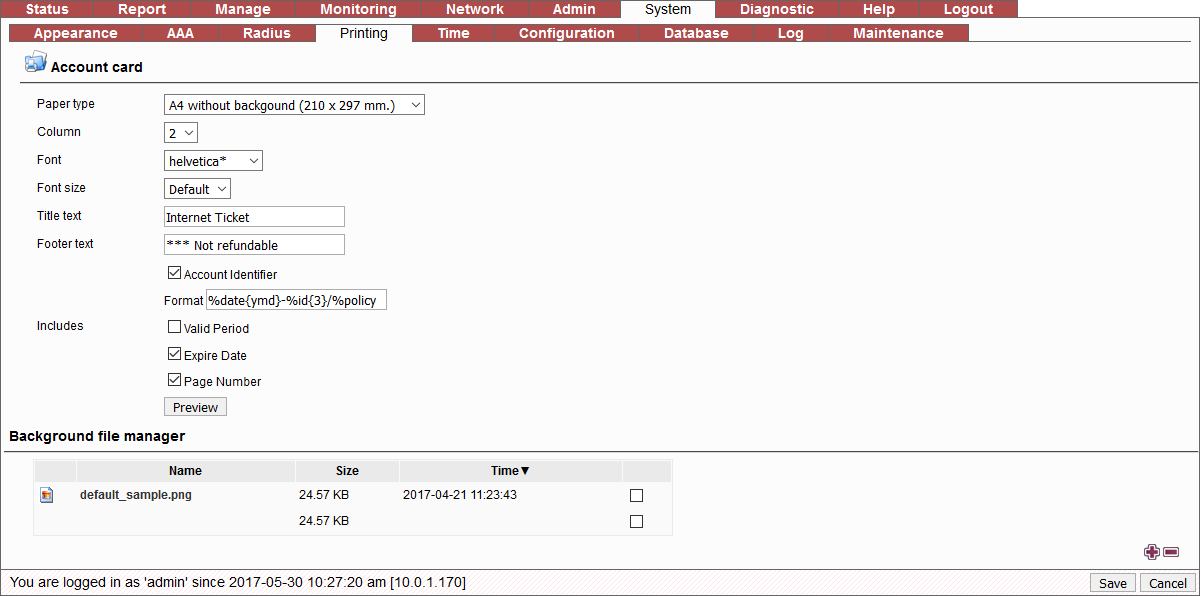
Task: Open the Paper type dropdown
Action: click(294, 105)
